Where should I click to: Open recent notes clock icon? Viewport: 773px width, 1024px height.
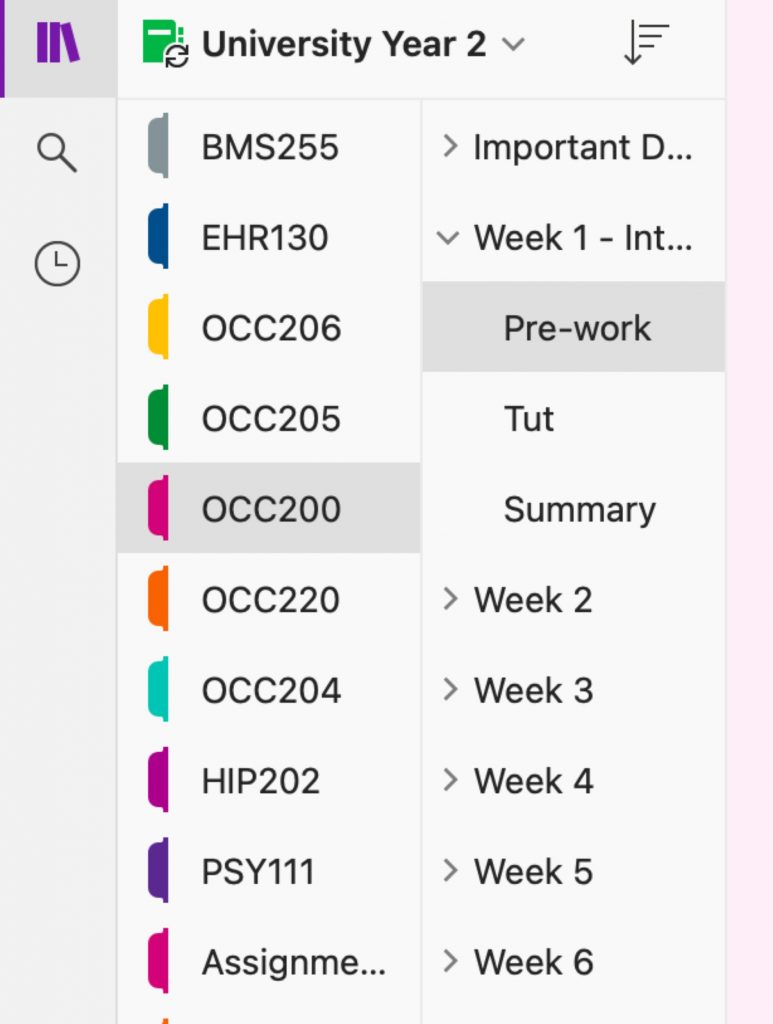click(57, 264)
